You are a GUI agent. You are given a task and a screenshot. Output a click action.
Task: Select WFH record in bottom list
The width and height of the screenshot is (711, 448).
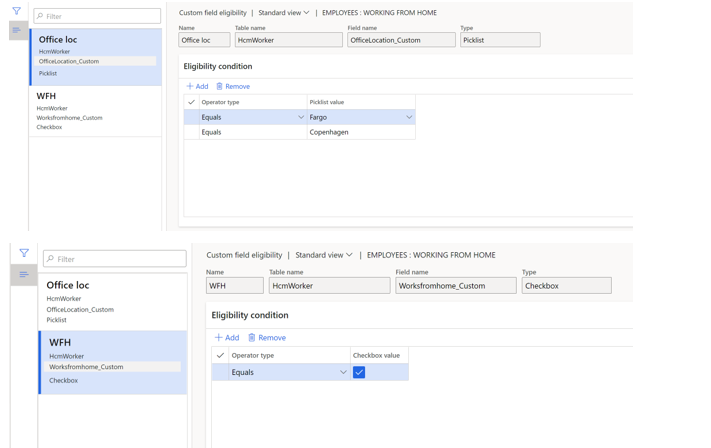113,362
